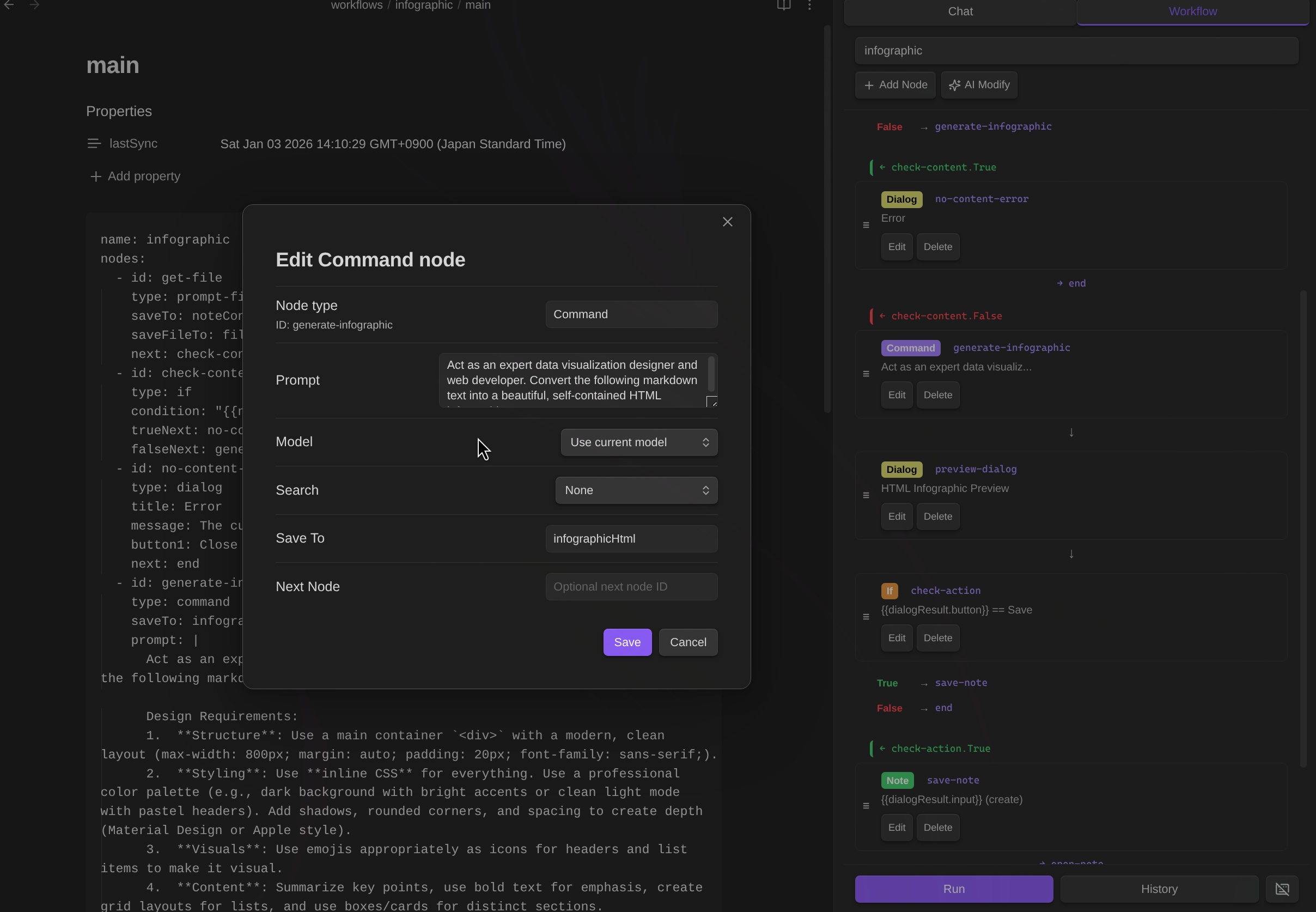Click the Prompt textarea scrollbar
Viewport: 1316px width, 912px height.
pos(711,374)
